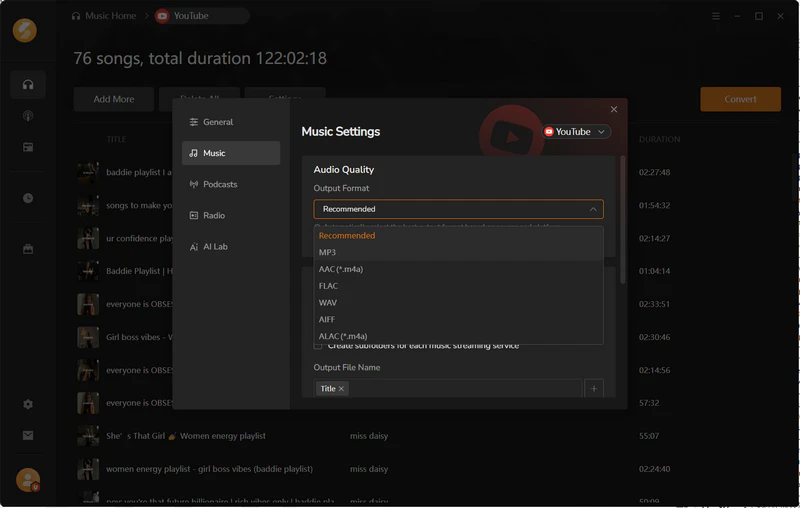
Task: Switch to the Podcasts settings tab
Action: tap(231, 184)
